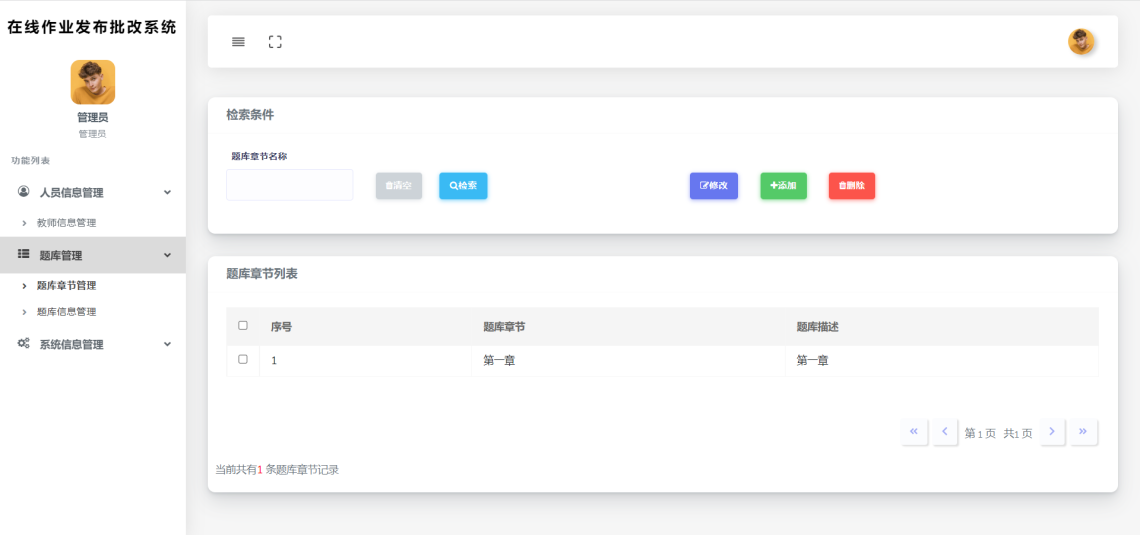Toggle the hamburger menu icon
This screenshot has width=1140, height=535.
click(238, 41)
